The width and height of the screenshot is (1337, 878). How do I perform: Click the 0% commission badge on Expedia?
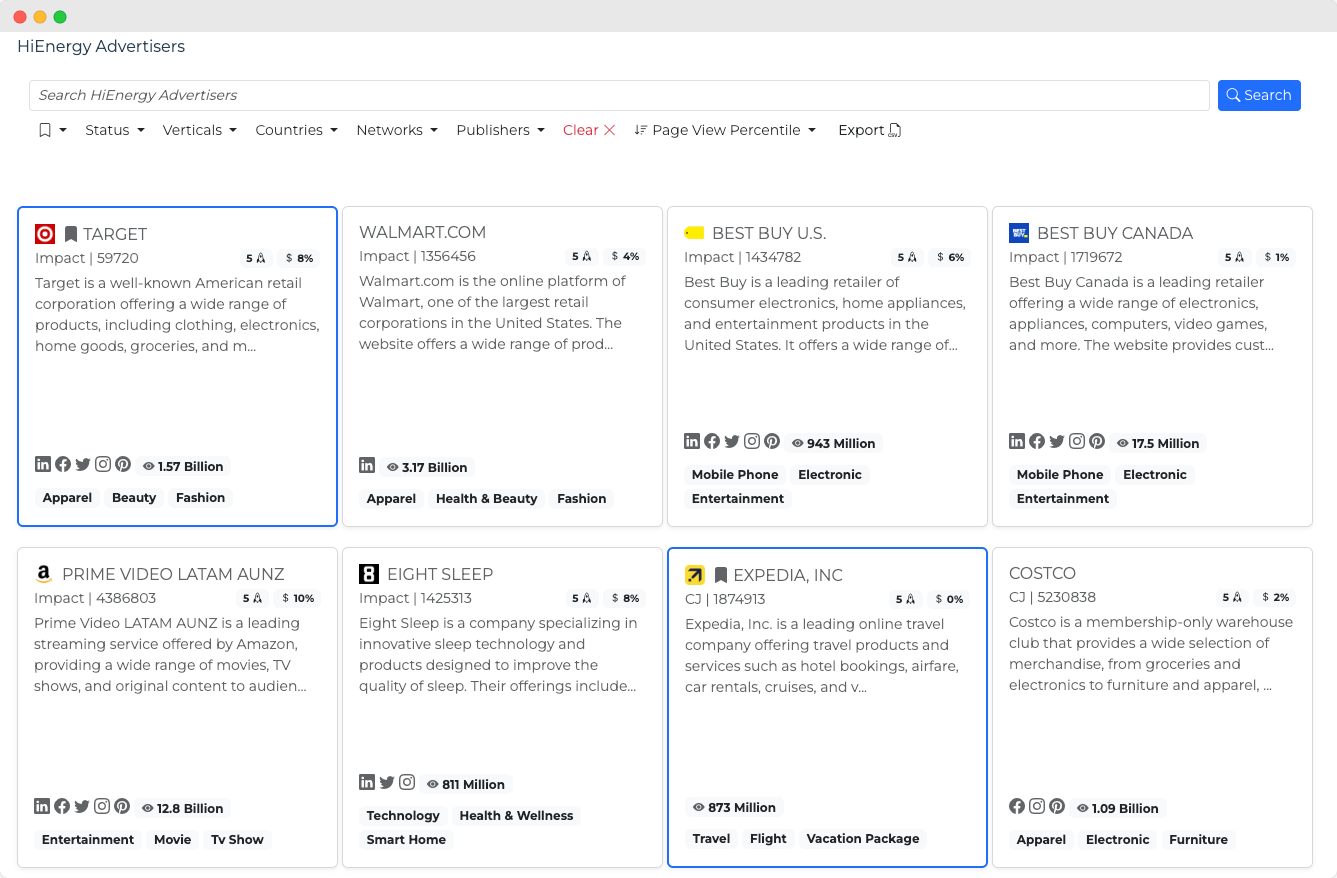(x=949, y=599)
